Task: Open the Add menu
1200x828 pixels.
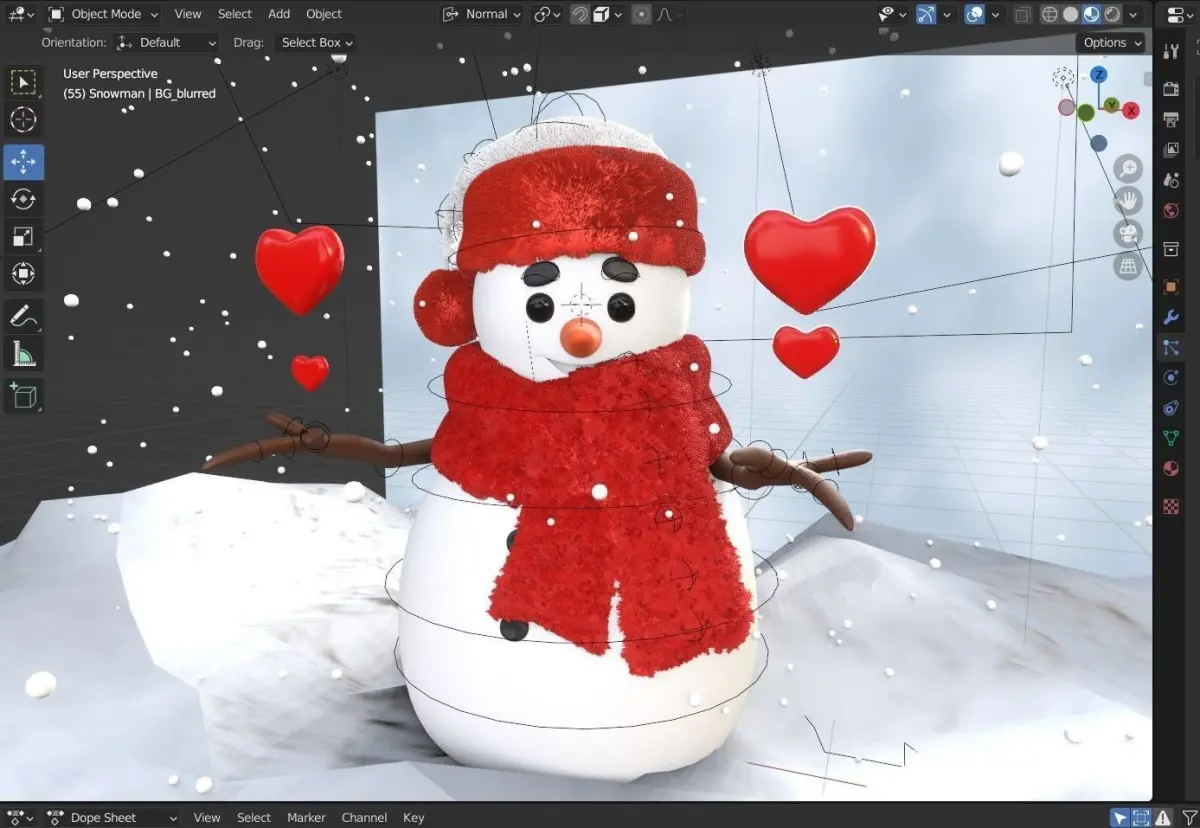Action: point(279,14)
